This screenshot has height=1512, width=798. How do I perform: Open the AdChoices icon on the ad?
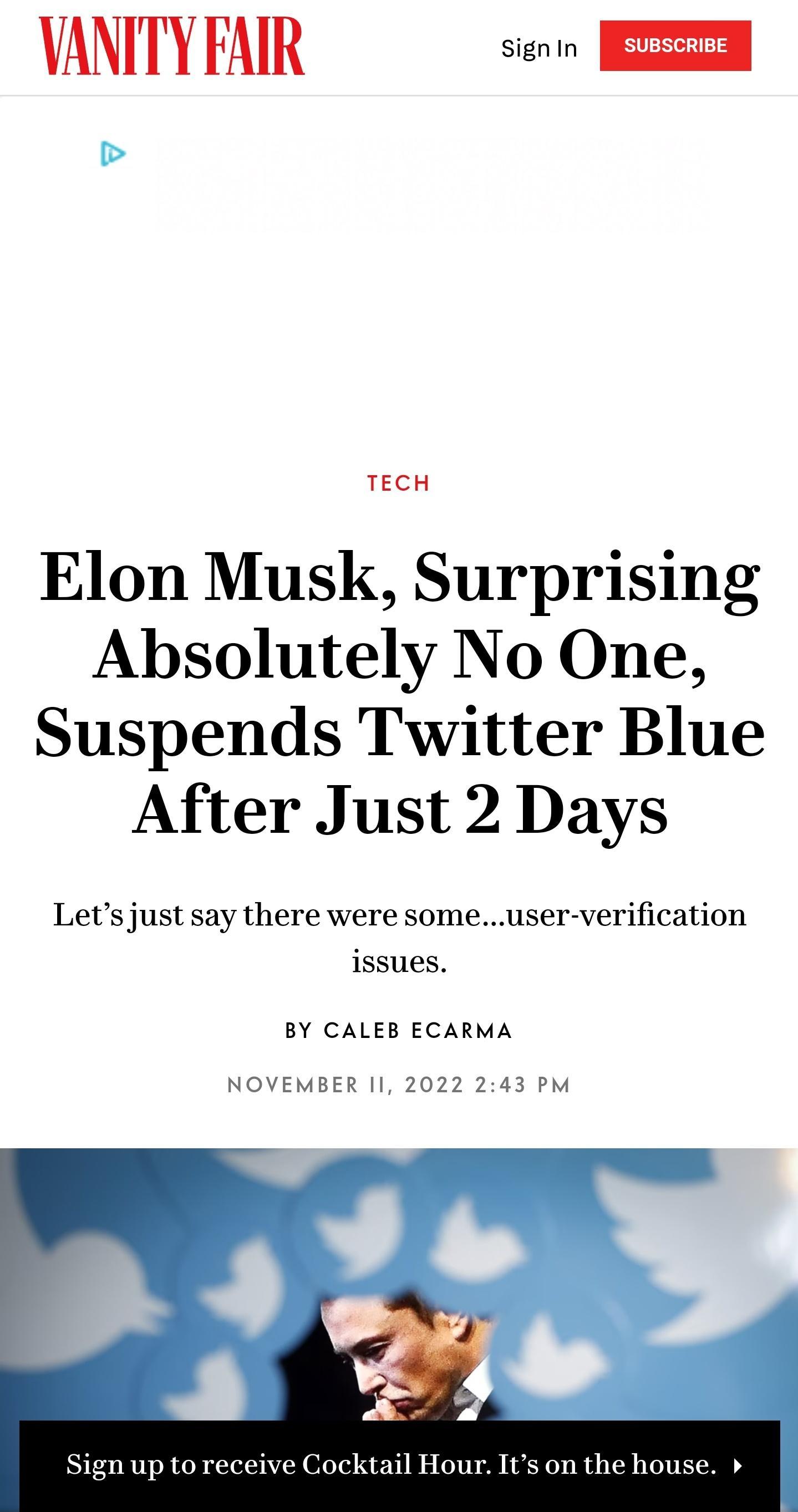click(x=113, y=154)
